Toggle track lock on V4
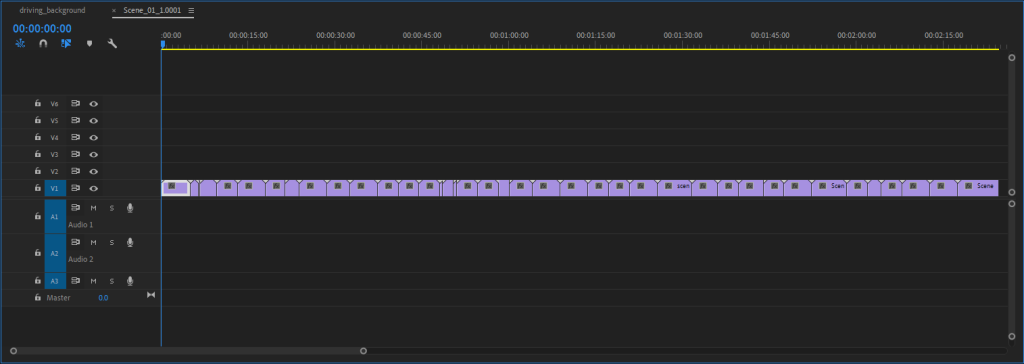 coord(38,137)
